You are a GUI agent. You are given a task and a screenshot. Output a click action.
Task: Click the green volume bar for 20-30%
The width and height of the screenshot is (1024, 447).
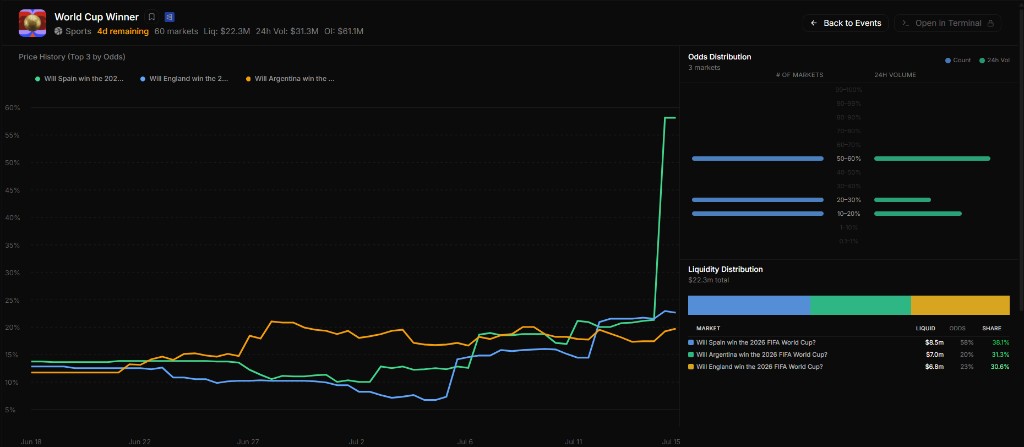click(x=903, y=200)
